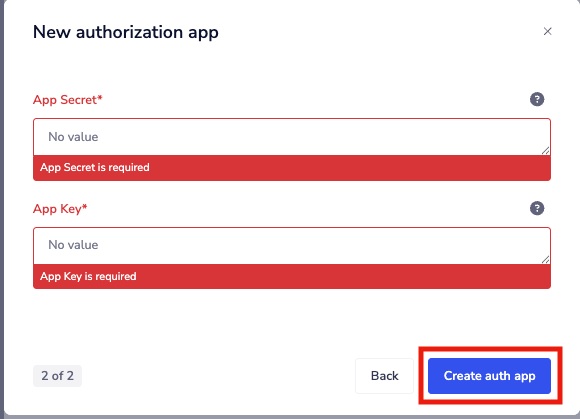The height and width of the screenshot is (419, 580).
Task: Click the 'App Key is required' error banner
Action: pos(292,276)
